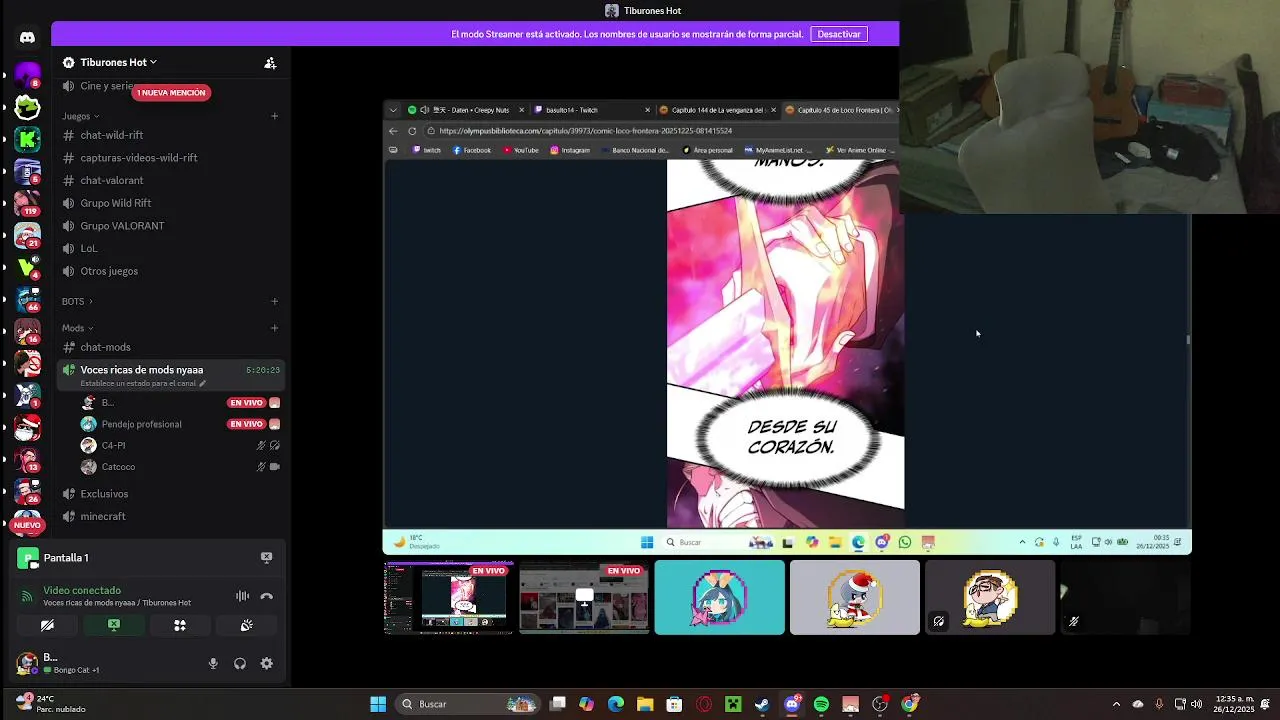Show hidden icons chevron in system tray
Screen dimensions: 1280x720
1116,704
